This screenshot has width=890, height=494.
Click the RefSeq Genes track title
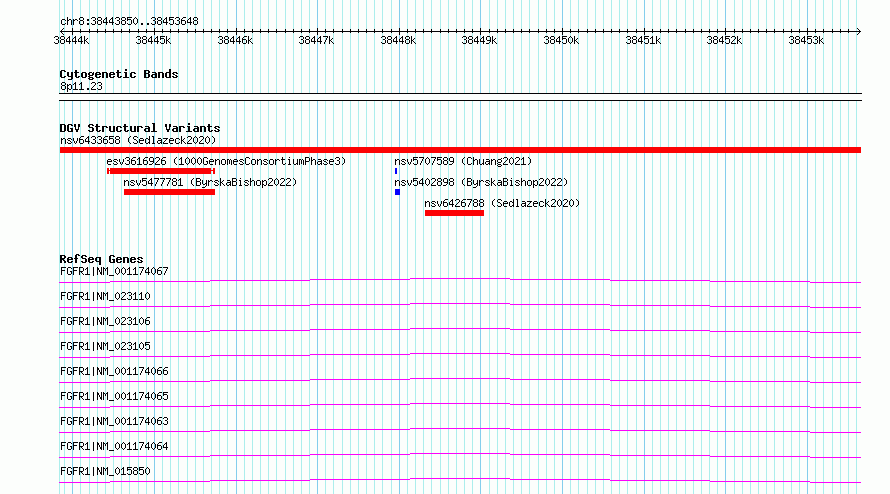pos(101,259)
